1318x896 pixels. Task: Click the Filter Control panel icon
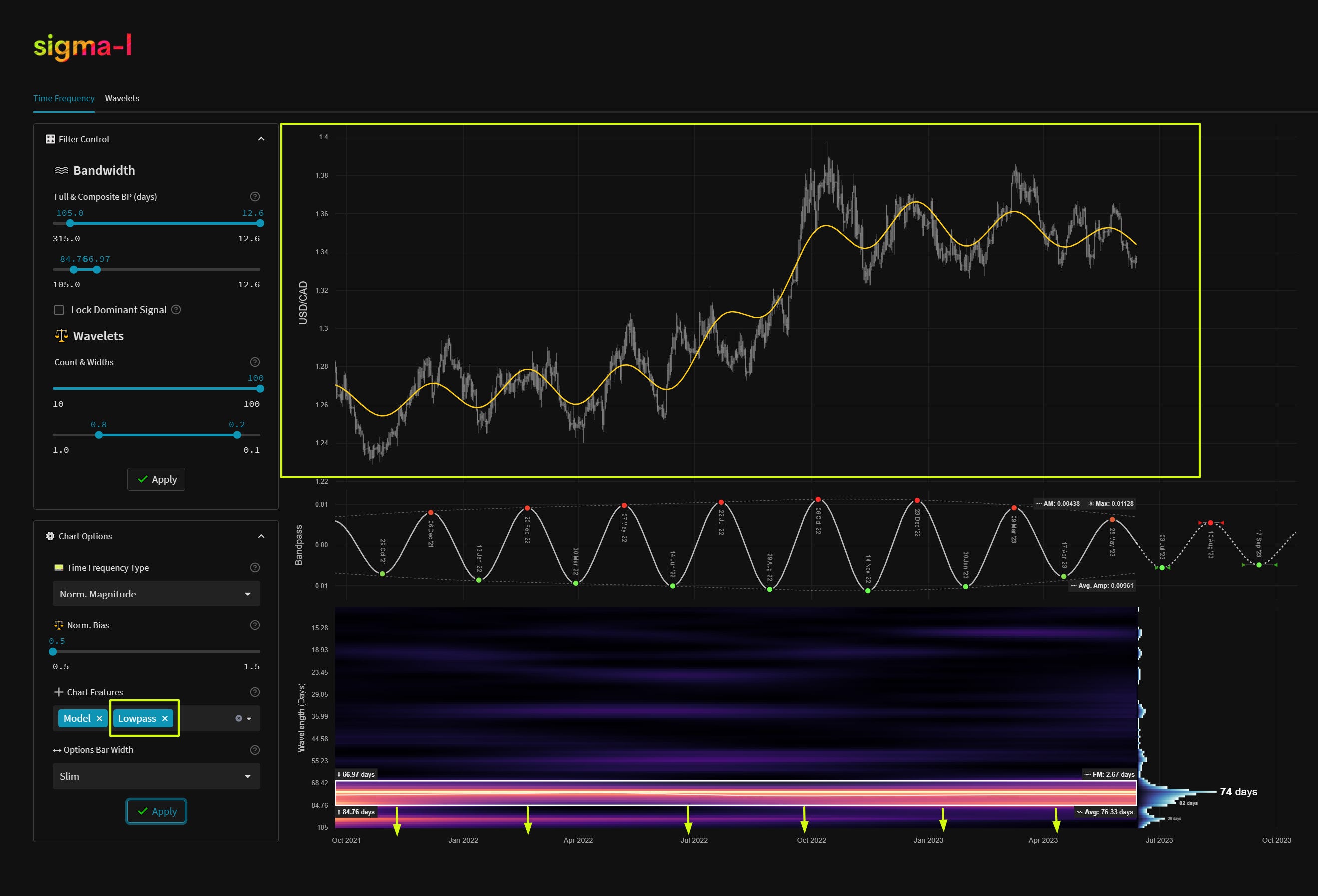click(x=50, y=139)
